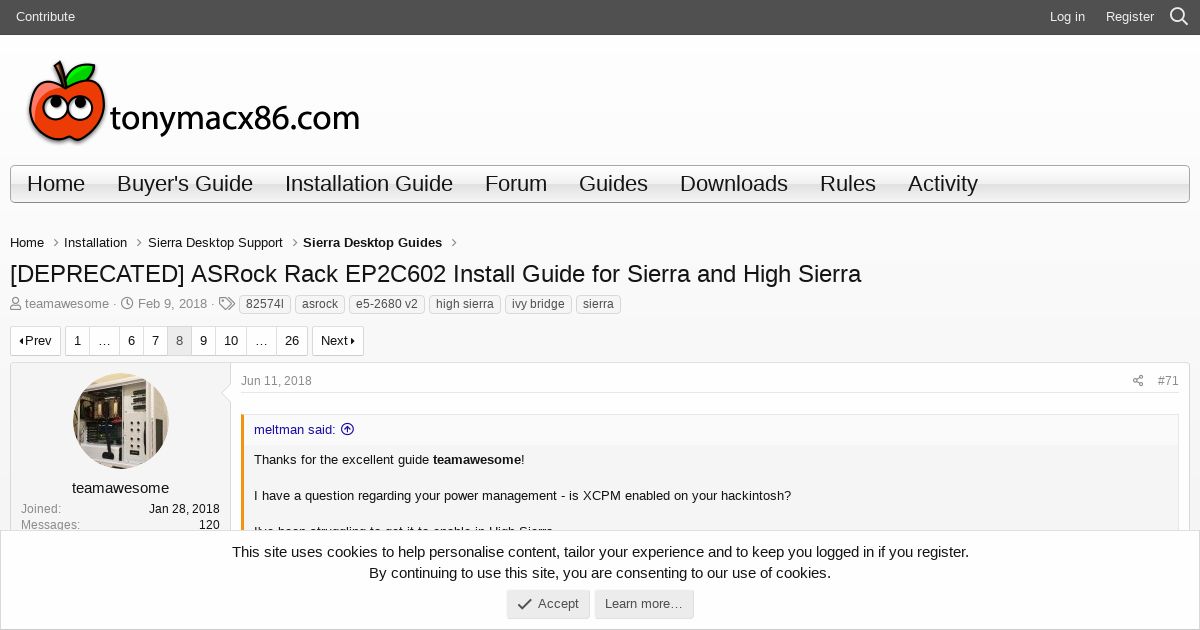Select the ivy bridge tag

tap(538, 304)
